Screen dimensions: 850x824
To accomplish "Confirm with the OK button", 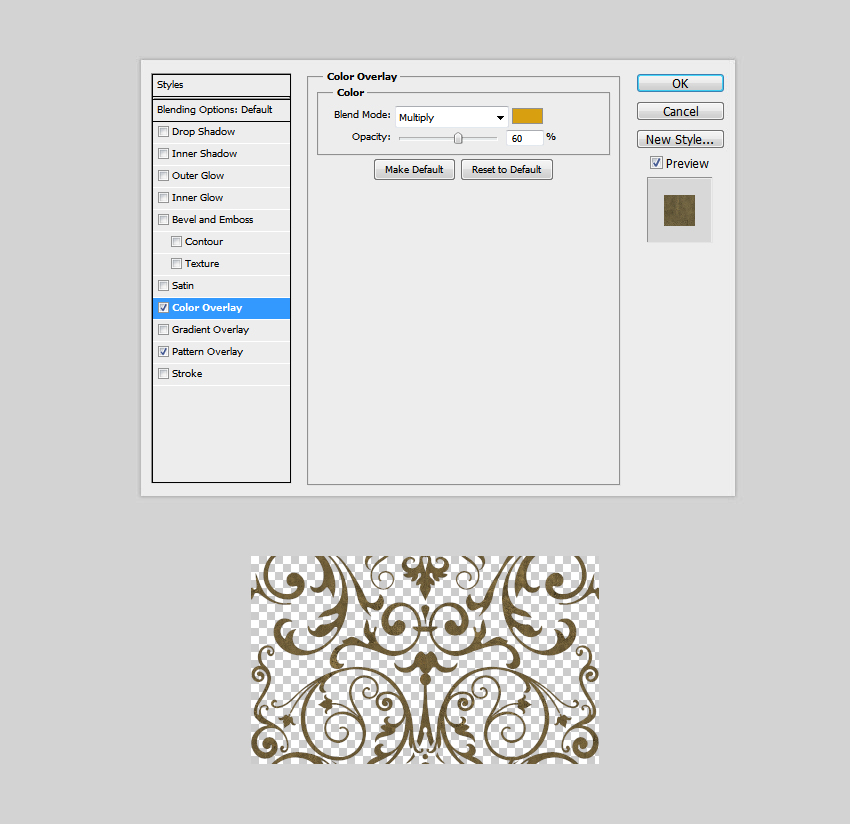I will (x=680, y=83).
